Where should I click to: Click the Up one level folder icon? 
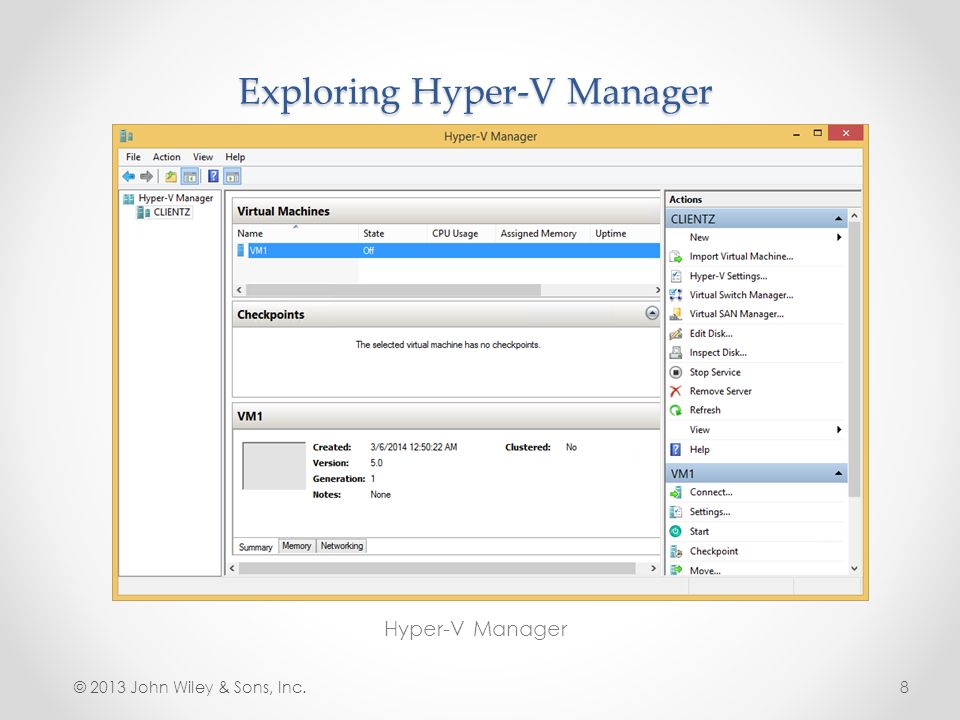click(x=171, y=177)
